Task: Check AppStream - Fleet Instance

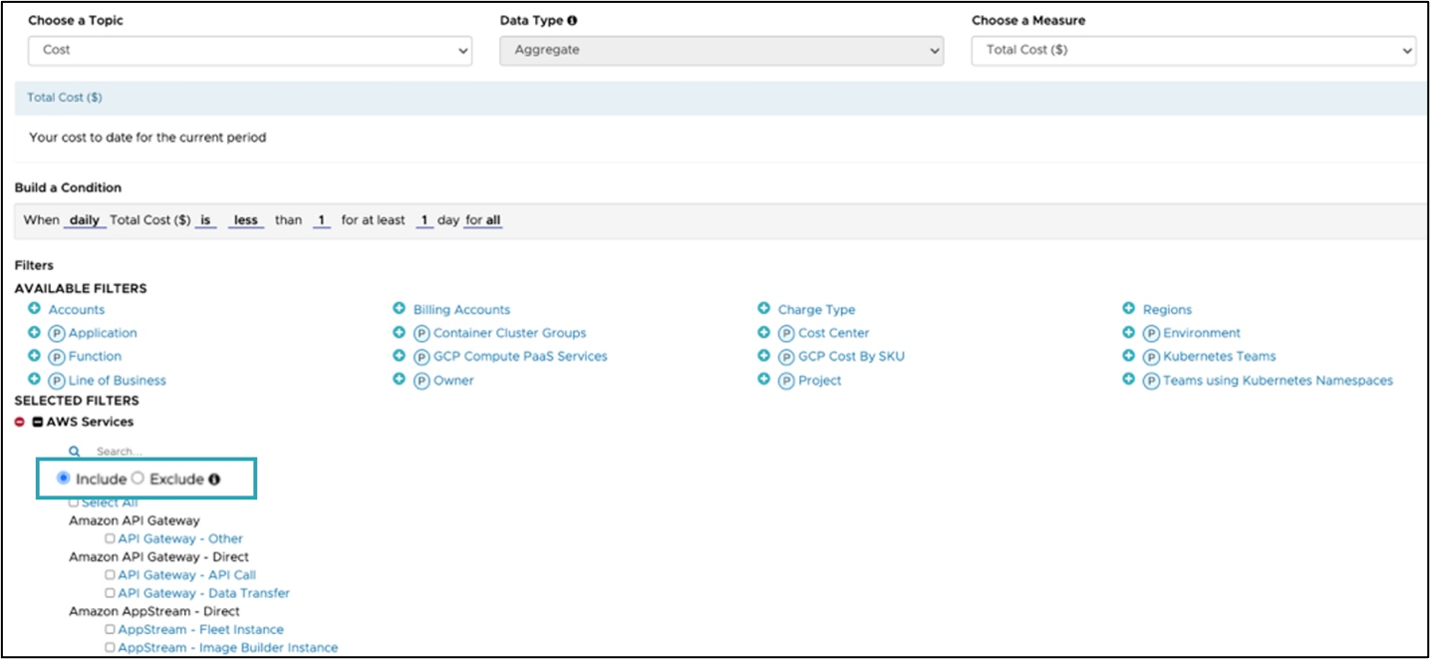Action: [x=110, y=629]
